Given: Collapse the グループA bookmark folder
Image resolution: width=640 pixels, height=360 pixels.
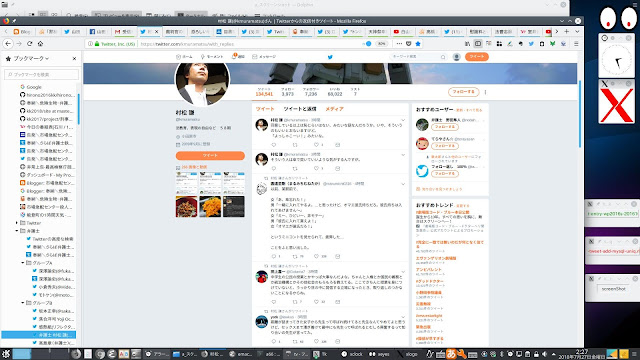Looking at the screenshot, I should [x=23, y=263].
